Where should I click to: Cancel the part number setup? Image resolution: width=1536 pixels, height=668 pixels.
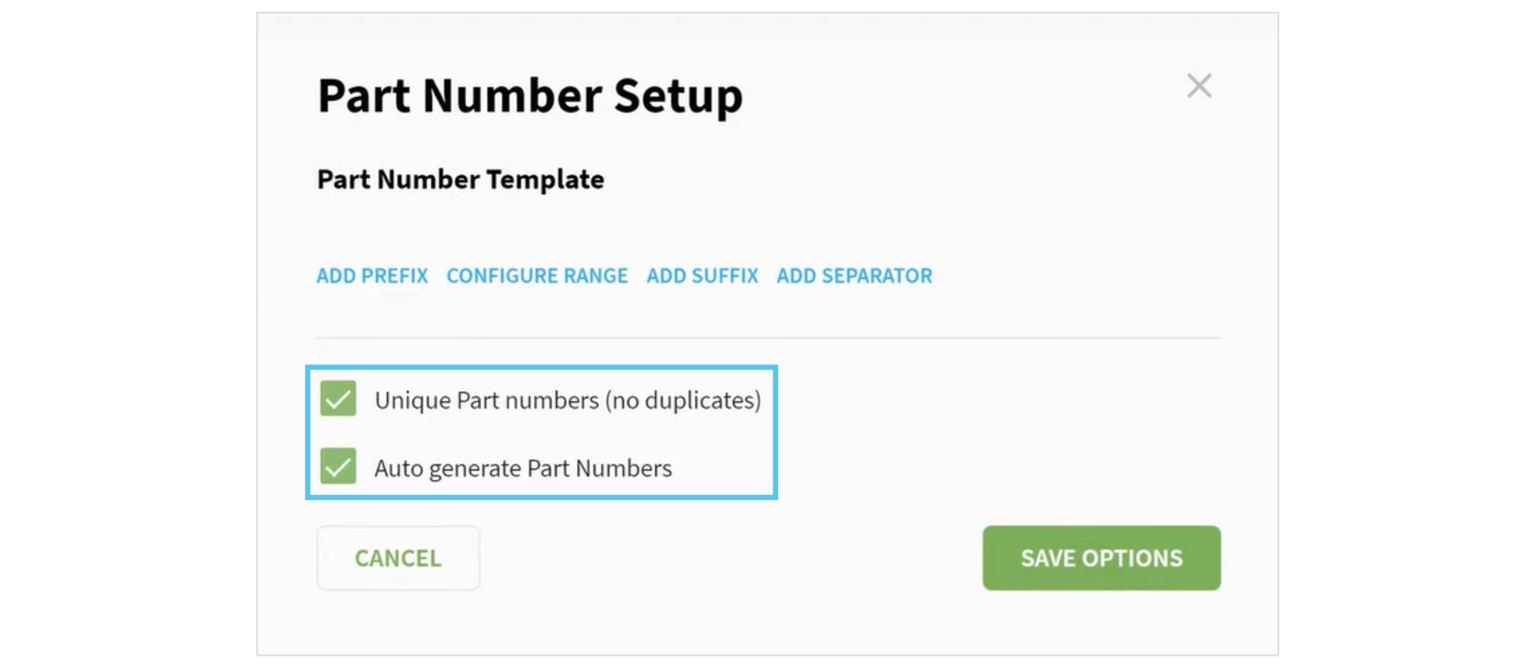(x=397, y=558)
